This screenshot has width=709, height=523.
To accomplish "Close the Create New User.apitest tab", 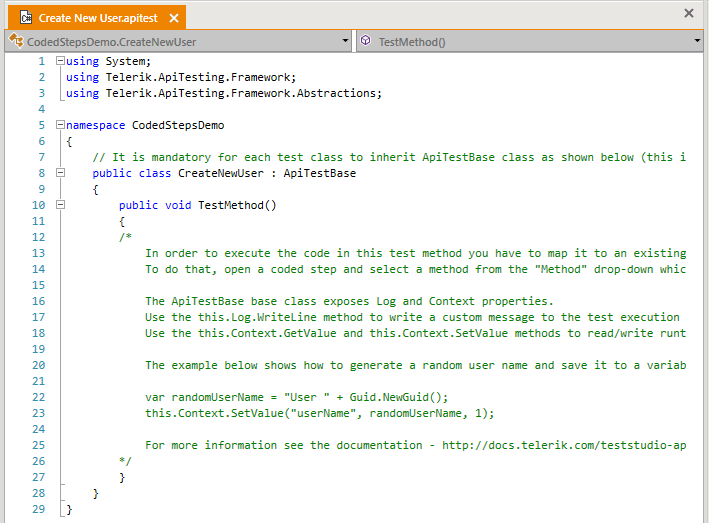I will tap(174, 18).
